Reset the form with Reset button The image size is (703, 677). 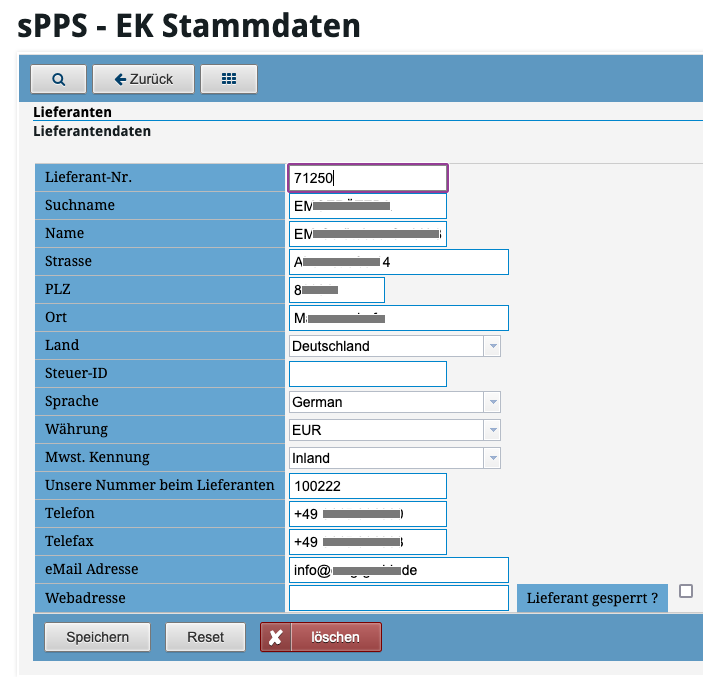tap(205, 637)
